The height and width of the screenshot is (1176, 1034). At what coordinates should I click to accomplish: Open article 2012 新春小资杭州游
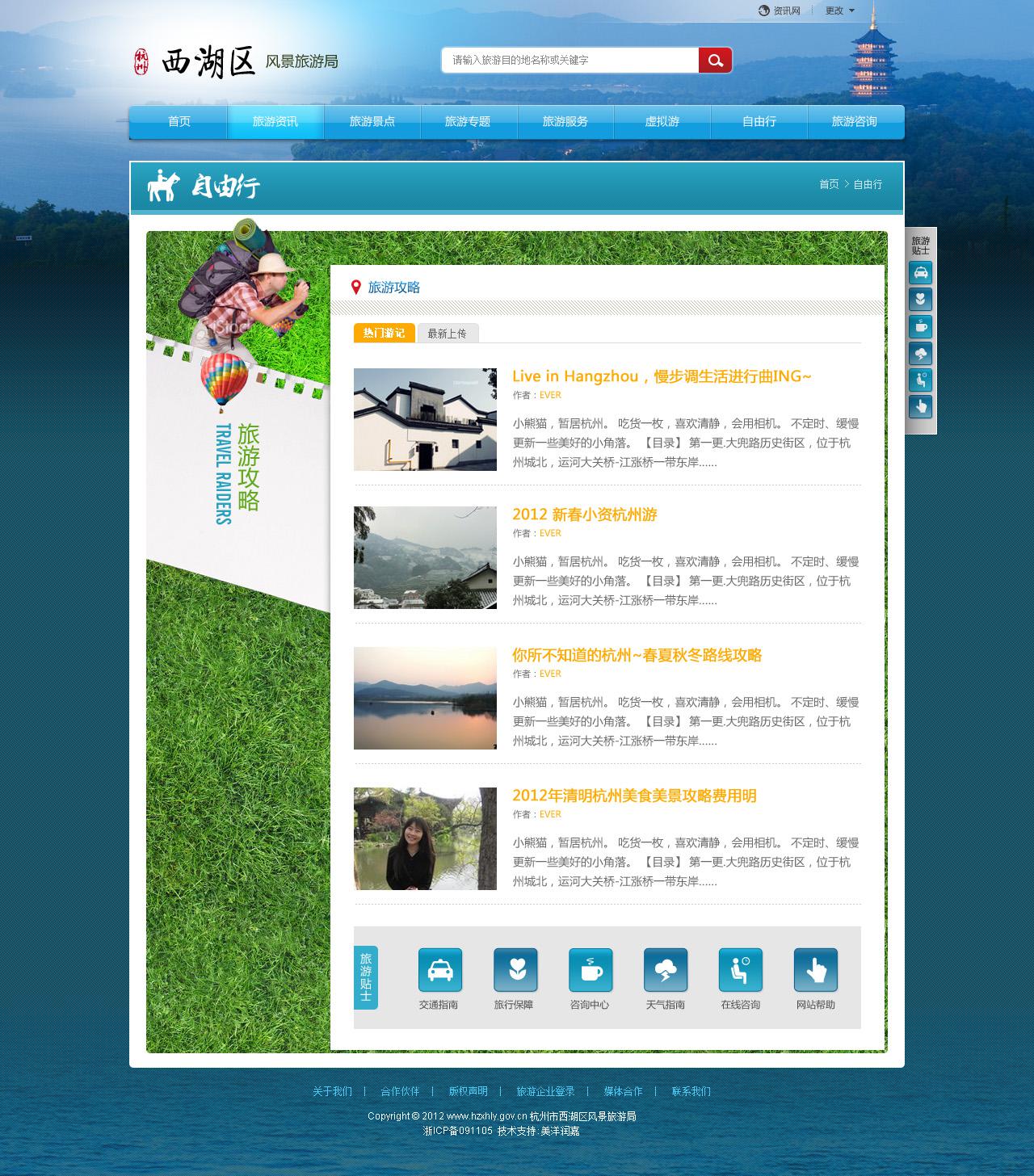(x=584, y=514)
